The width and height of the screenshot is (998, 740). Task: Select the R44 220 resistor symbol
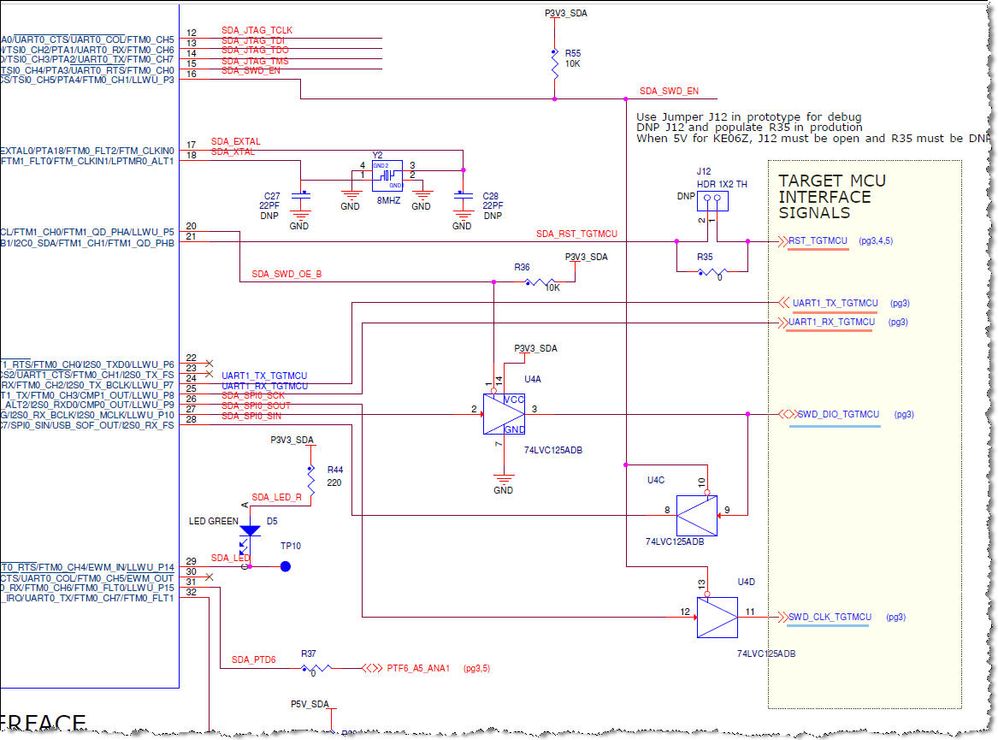pos(311,482)
